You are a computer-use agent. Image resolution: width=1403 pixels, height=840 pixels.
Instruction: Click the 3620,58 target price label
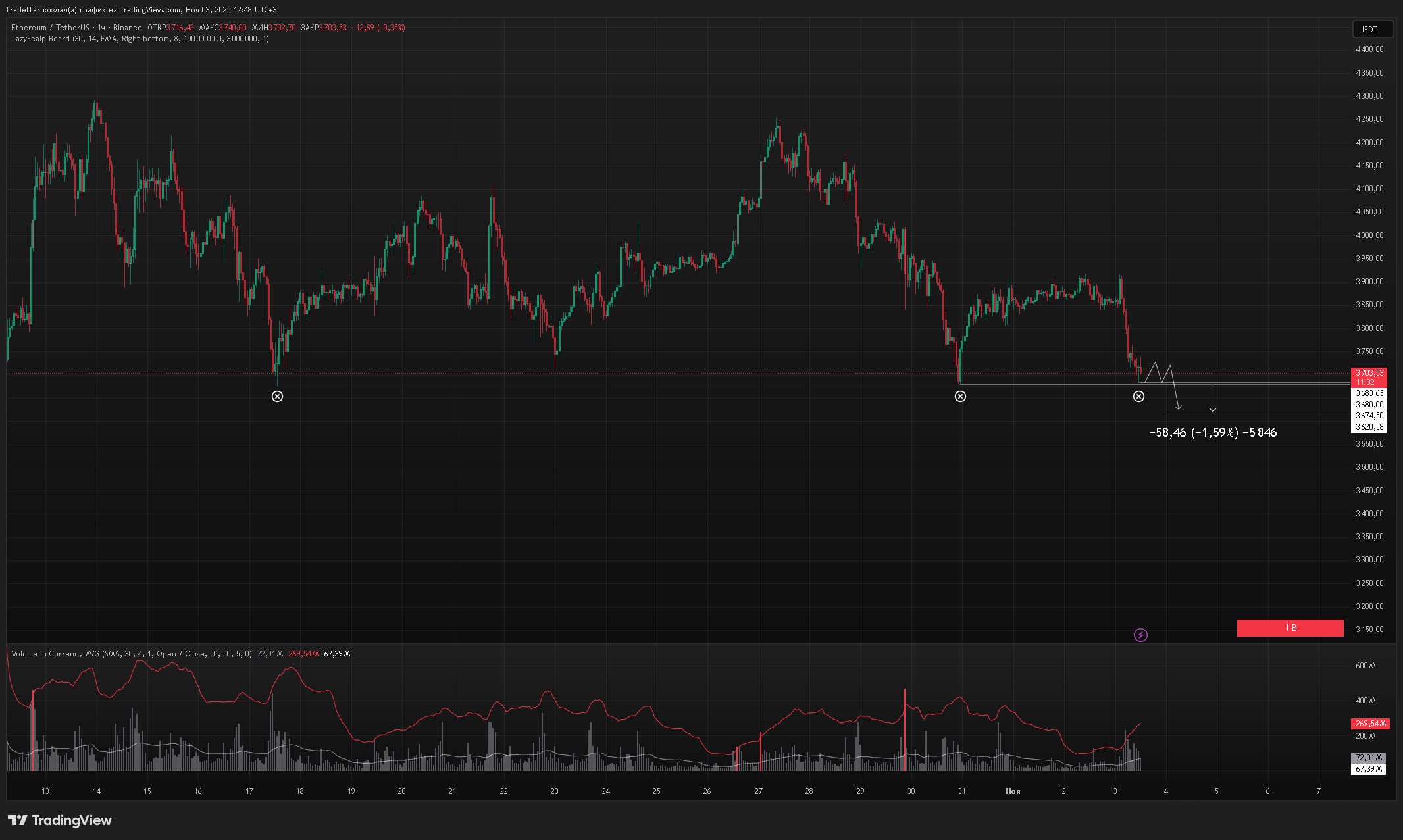coord(1369,427)
